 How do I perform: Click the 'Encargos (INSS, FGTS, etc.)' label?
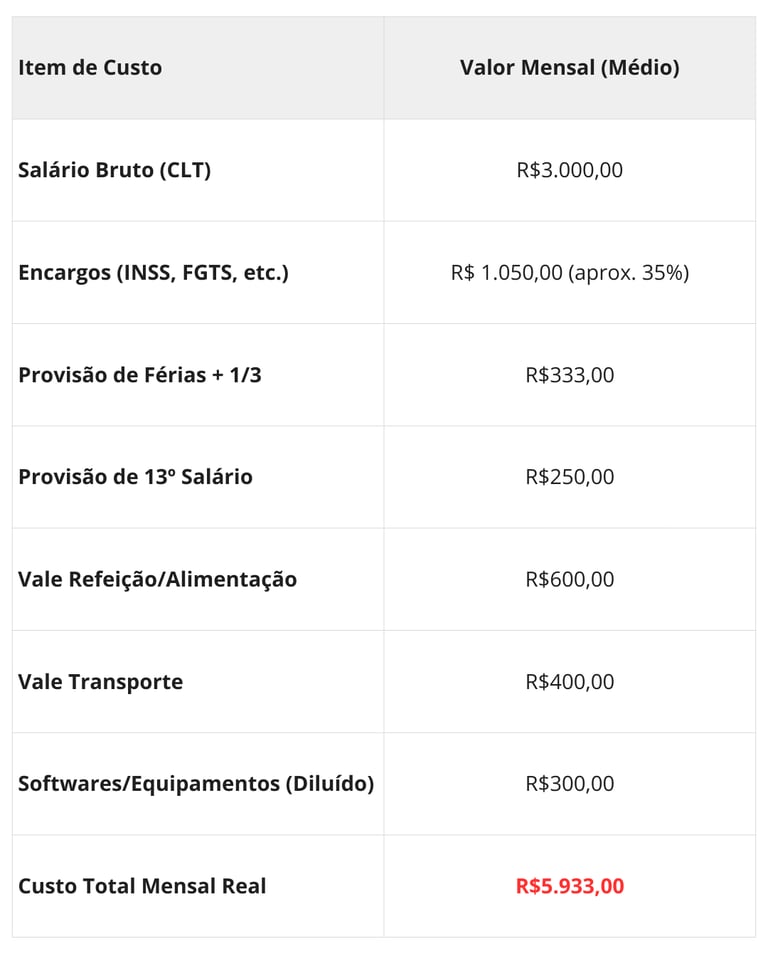153,272
